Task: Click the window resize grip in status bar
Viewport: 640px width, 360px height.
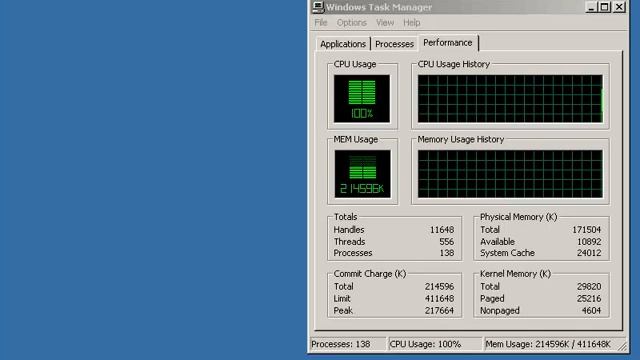Action: tap(622, 346)
